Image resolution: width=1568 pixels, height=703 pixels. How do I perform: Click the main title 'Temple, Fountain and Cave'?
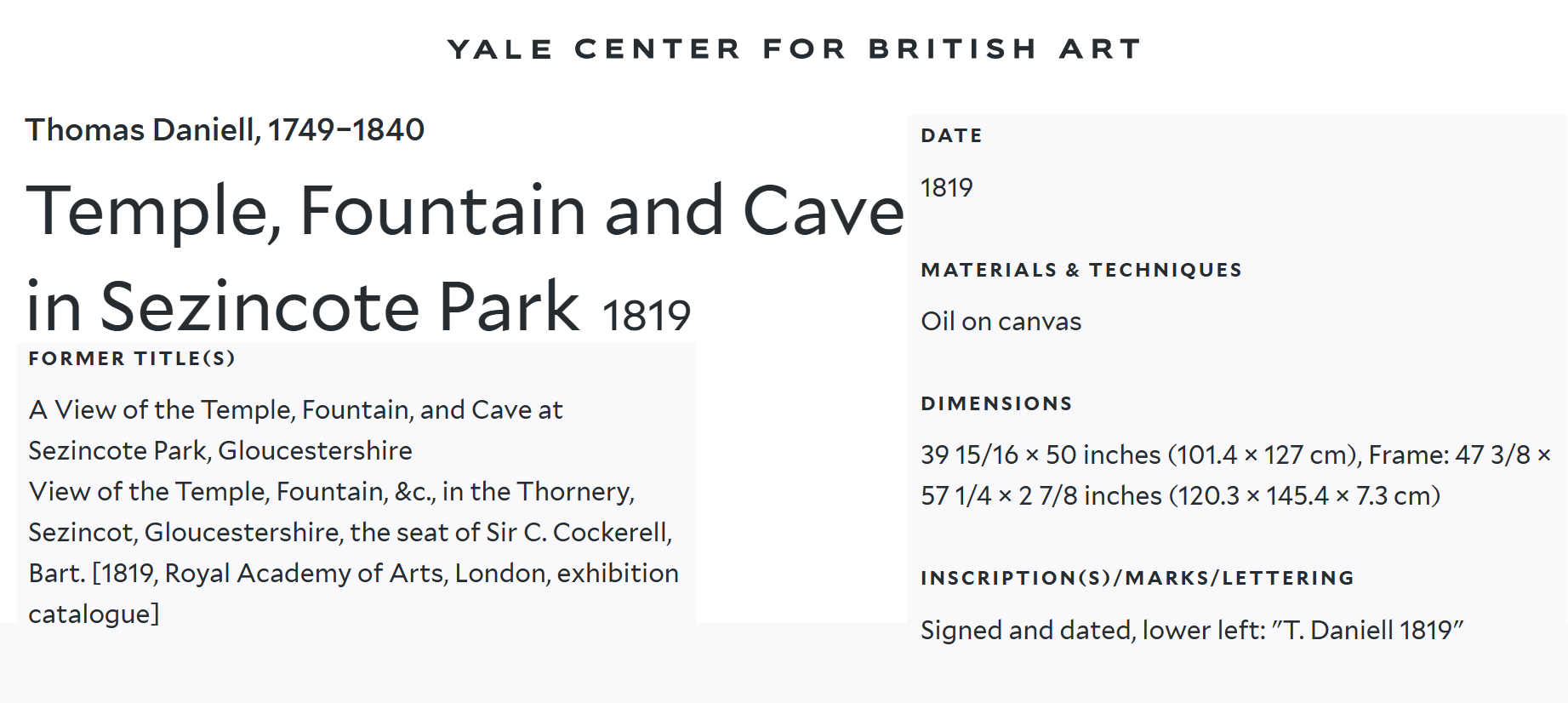pyautogui.click(x=465, y=211)
